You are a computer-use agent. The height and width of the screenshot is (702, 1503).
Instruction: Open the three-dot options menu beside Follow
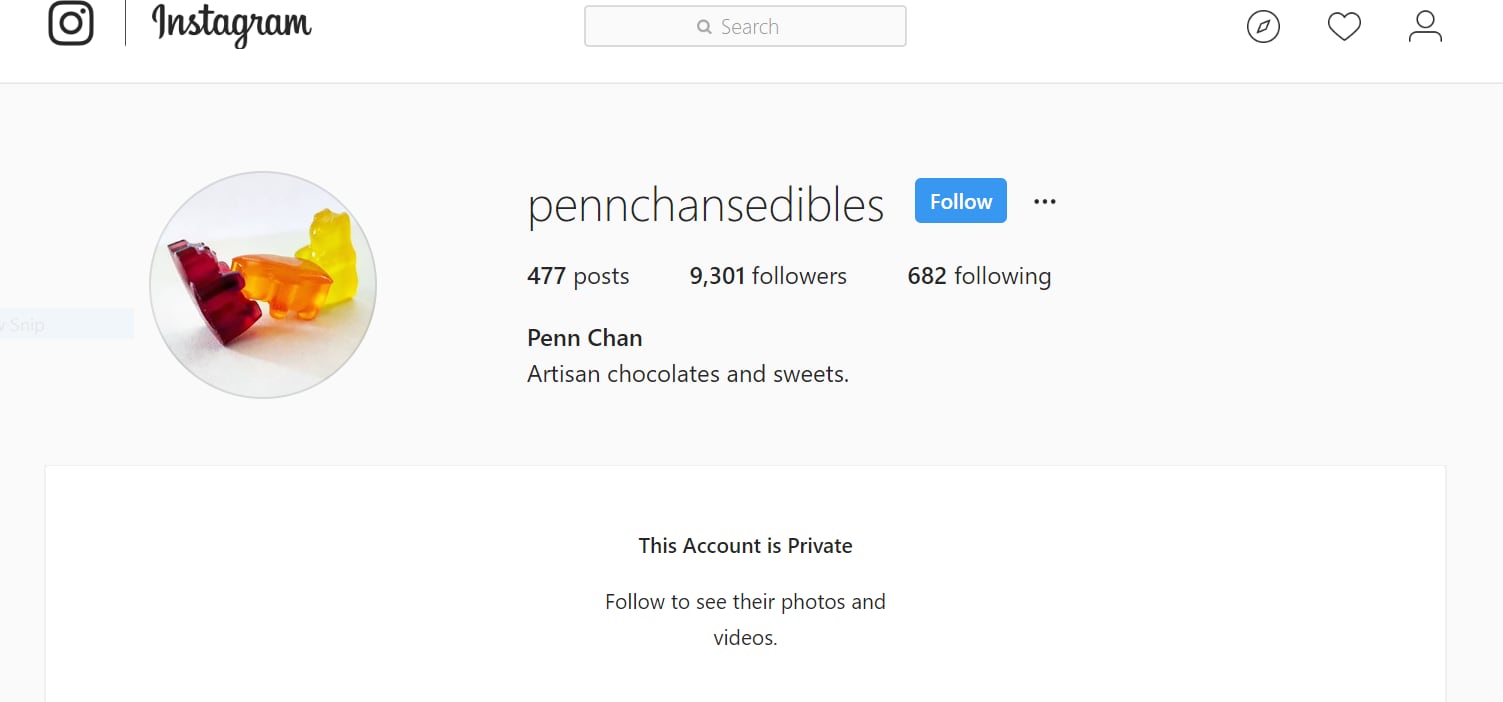pyautogui.click(x=1045, y=201)
